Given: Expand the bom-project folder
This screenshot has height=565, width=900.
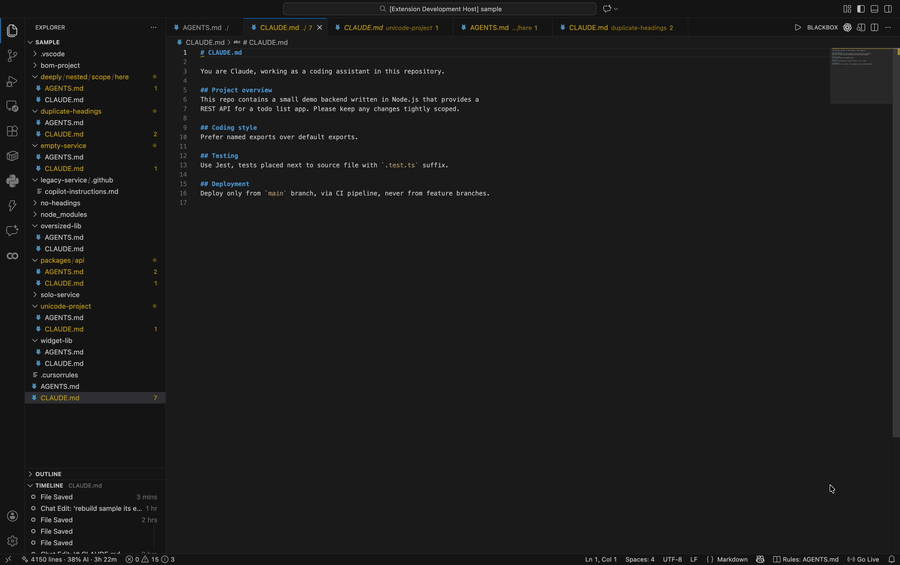Looking at the screenshot, I should point(60,65).
